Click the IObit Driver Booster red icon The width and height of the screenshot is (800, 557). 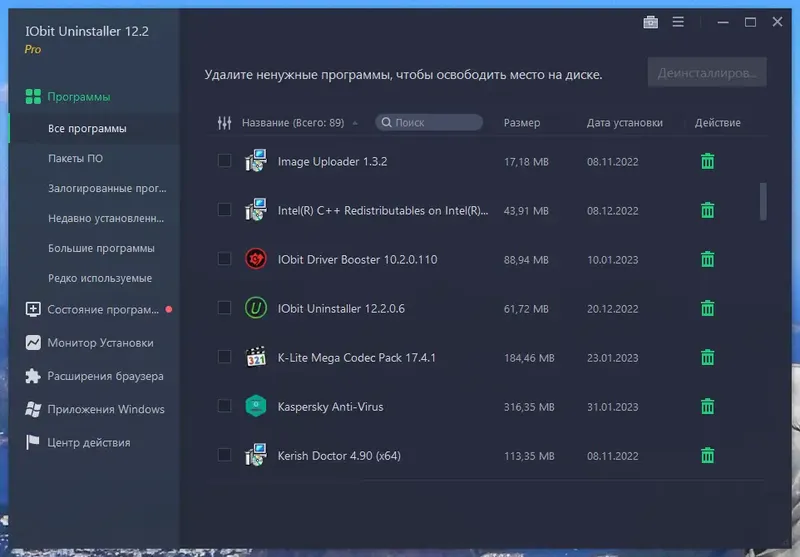[256, 259]
